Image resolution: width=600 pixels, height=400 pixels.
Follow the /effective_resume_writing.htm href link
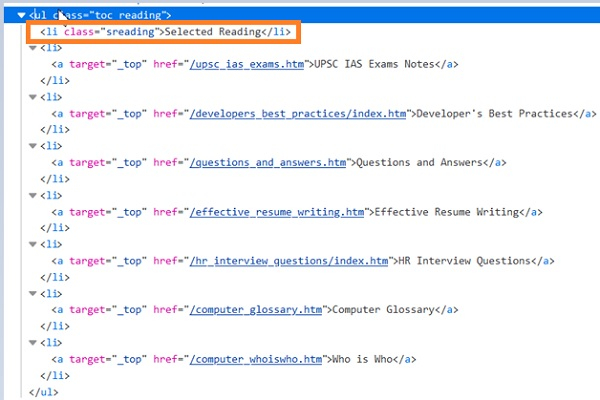(277, 212)
